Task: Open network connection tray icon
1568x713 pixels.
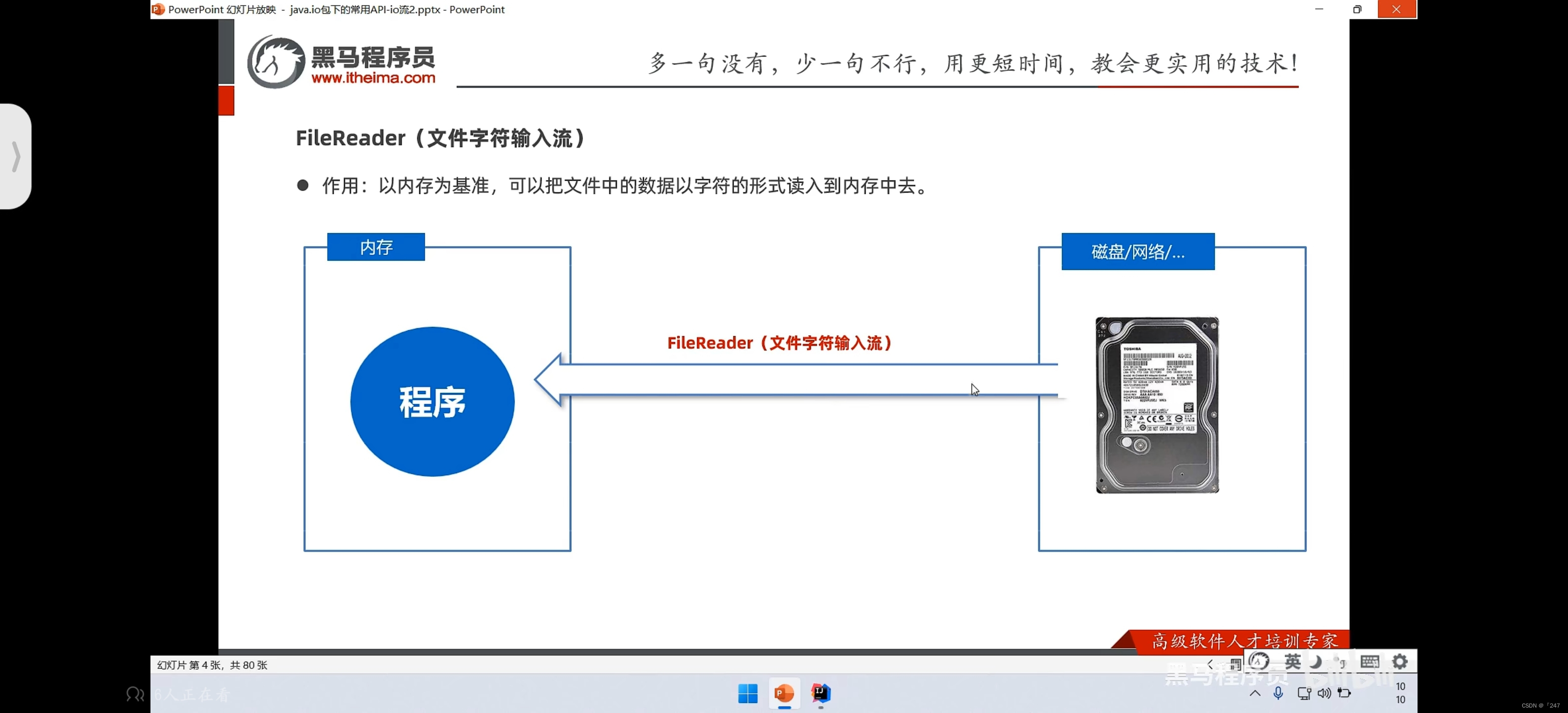Action: click(1303, 693)
